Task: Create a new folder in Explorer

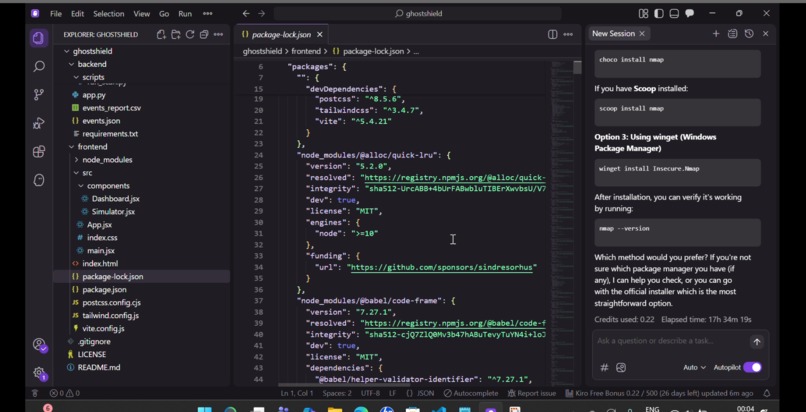Action: coord(176,34)
